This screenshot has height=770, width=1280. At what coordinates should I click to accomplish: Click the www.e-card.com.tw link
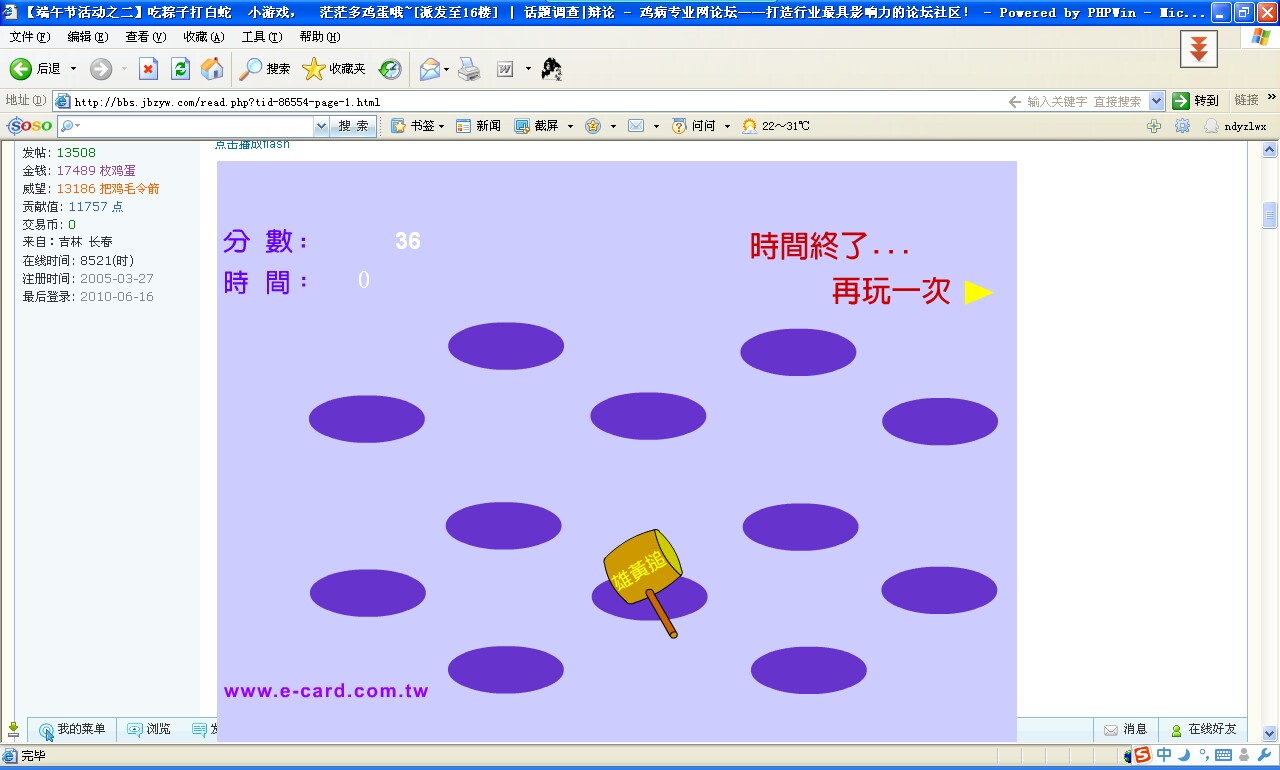[326, 691]
